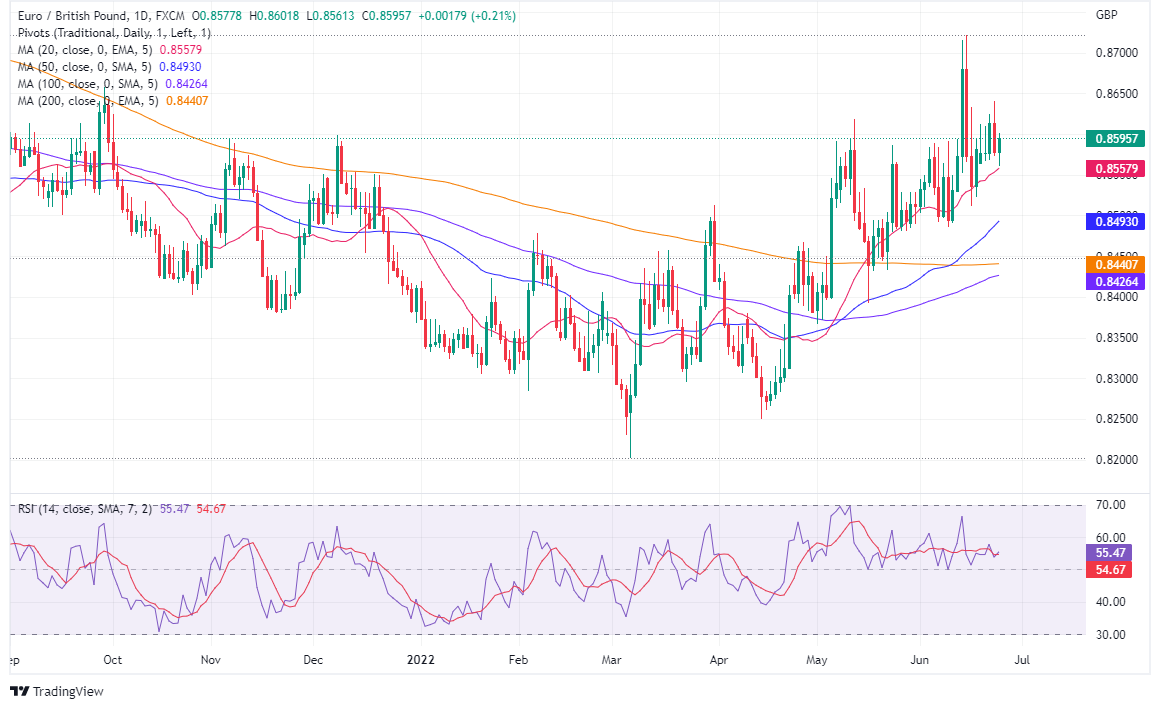1160x709 pixels.
Task: Click the 54.67 RSI average value tag
Action: [1112, 569]
